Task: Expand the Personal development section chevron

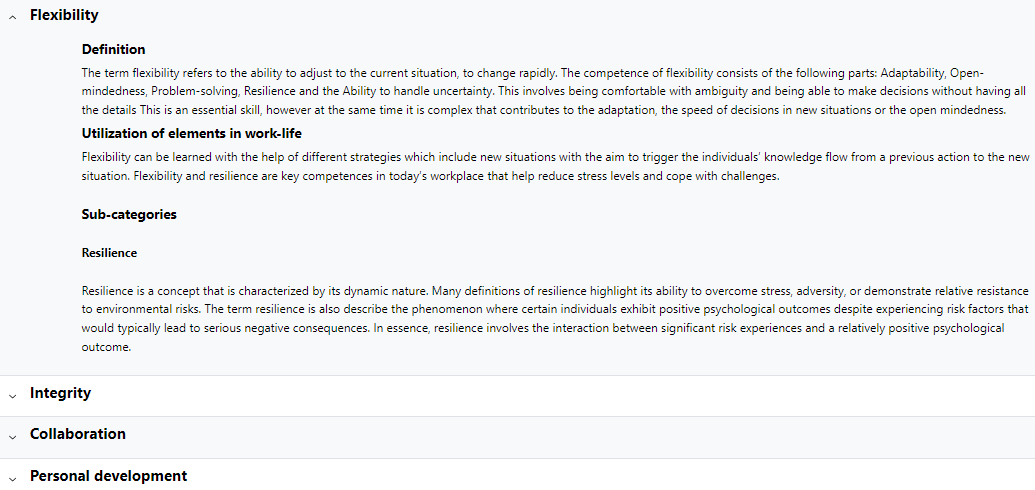Action: point(12,477)
